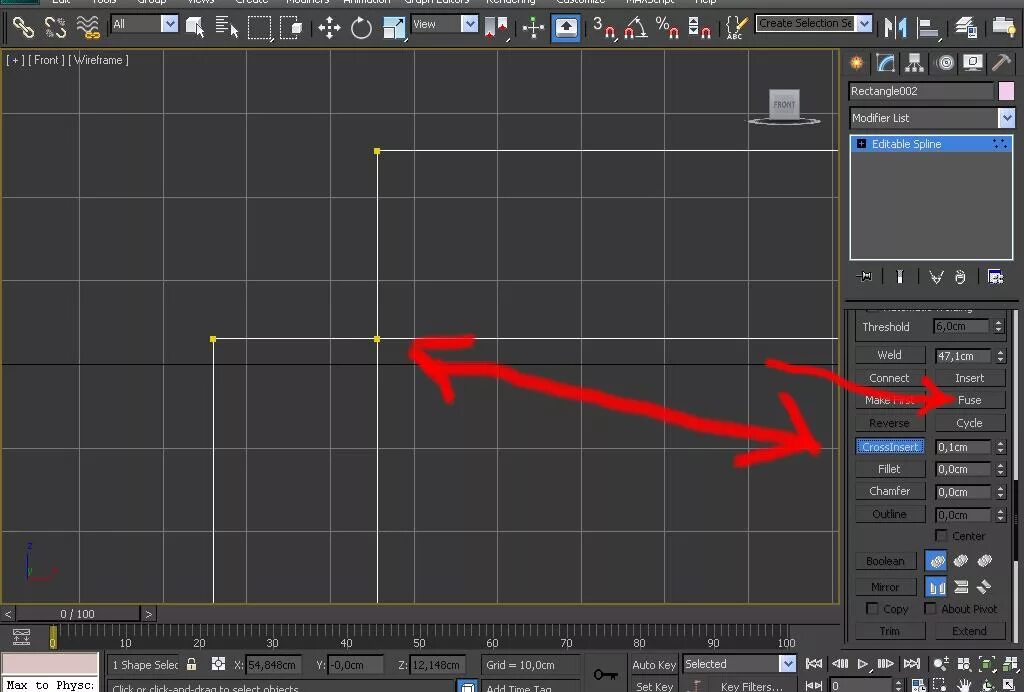
Task: Select the Select and Manipulate tool
Action: click(534, 27)
